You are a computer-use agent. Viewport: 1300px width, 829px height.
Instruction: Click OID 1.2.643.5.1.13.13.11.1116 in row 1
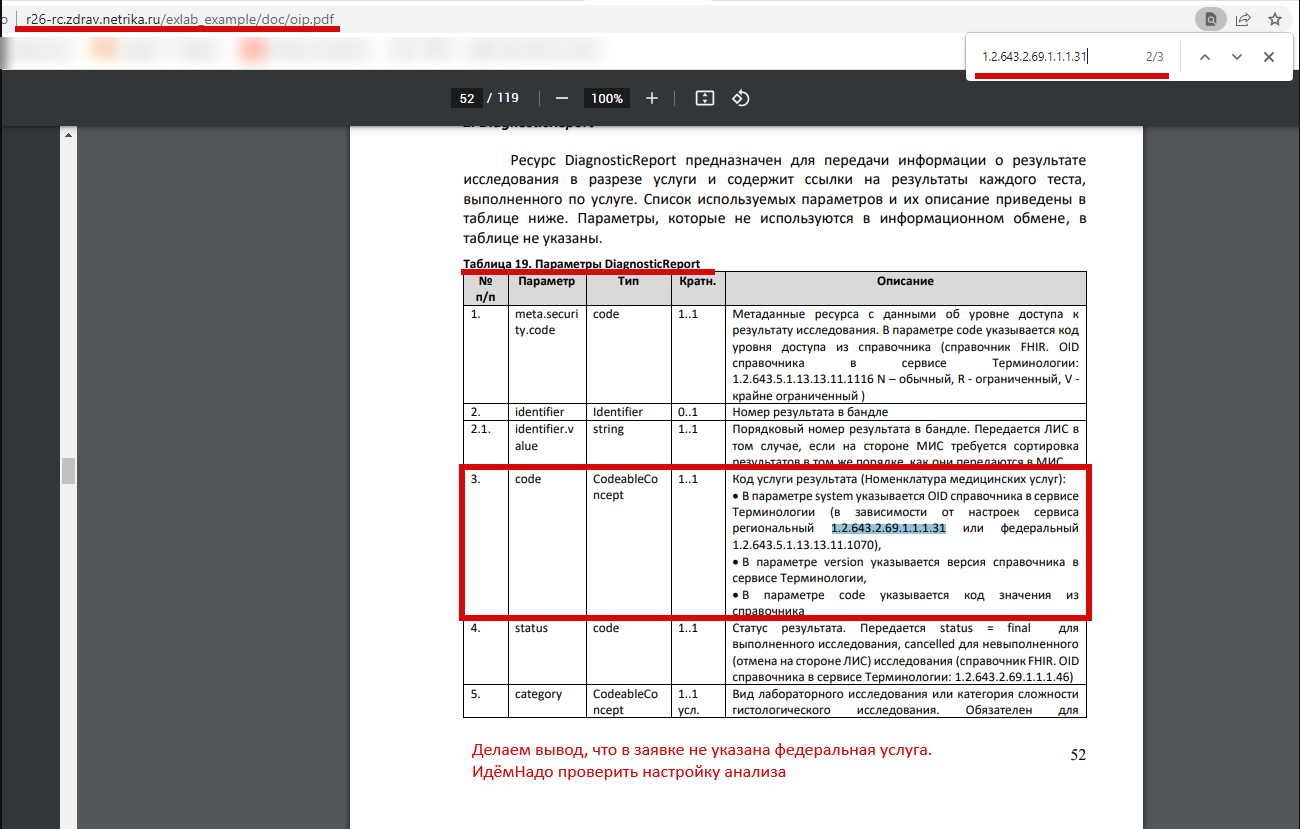pos(805,380)
